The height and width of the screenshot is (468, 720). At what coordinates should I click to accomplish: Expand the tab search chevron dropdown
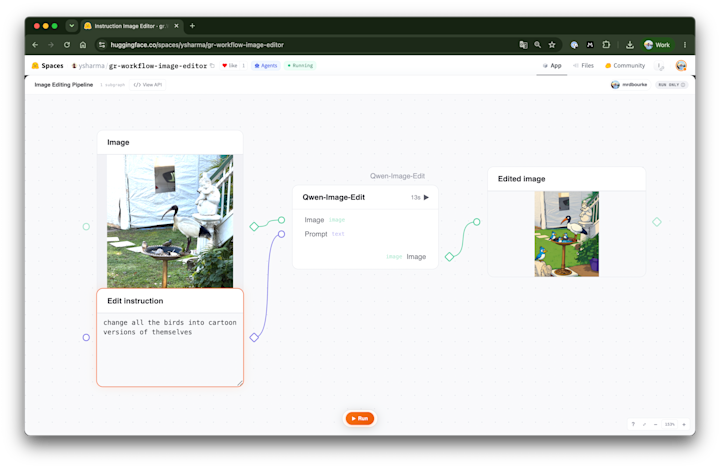click(72, 26)
